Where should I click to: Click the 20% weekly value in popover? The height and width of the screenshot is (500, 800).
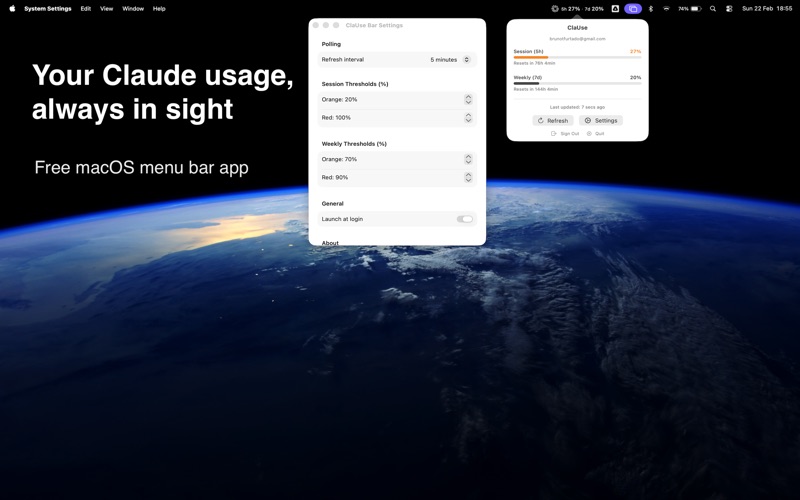[x=635, y=78]
